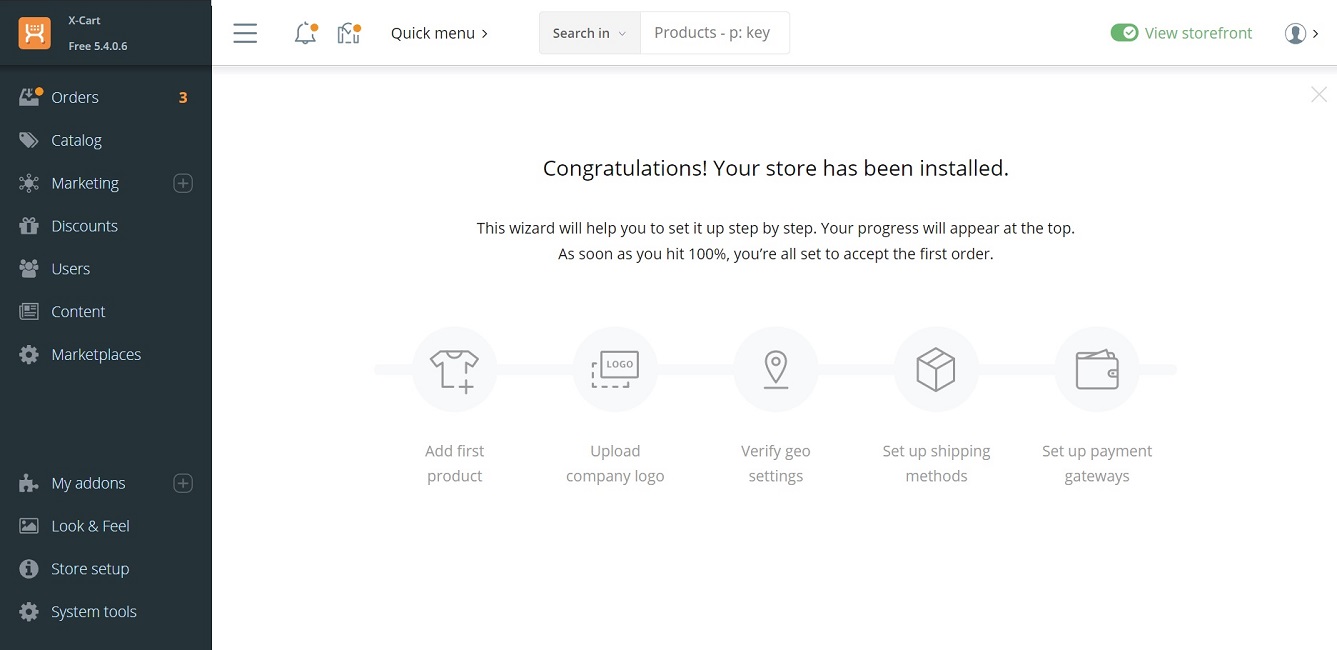Viewport: 1337px width, 650px height.
Task: Open the Search in dropdown
Action: [x=589, y=33]
